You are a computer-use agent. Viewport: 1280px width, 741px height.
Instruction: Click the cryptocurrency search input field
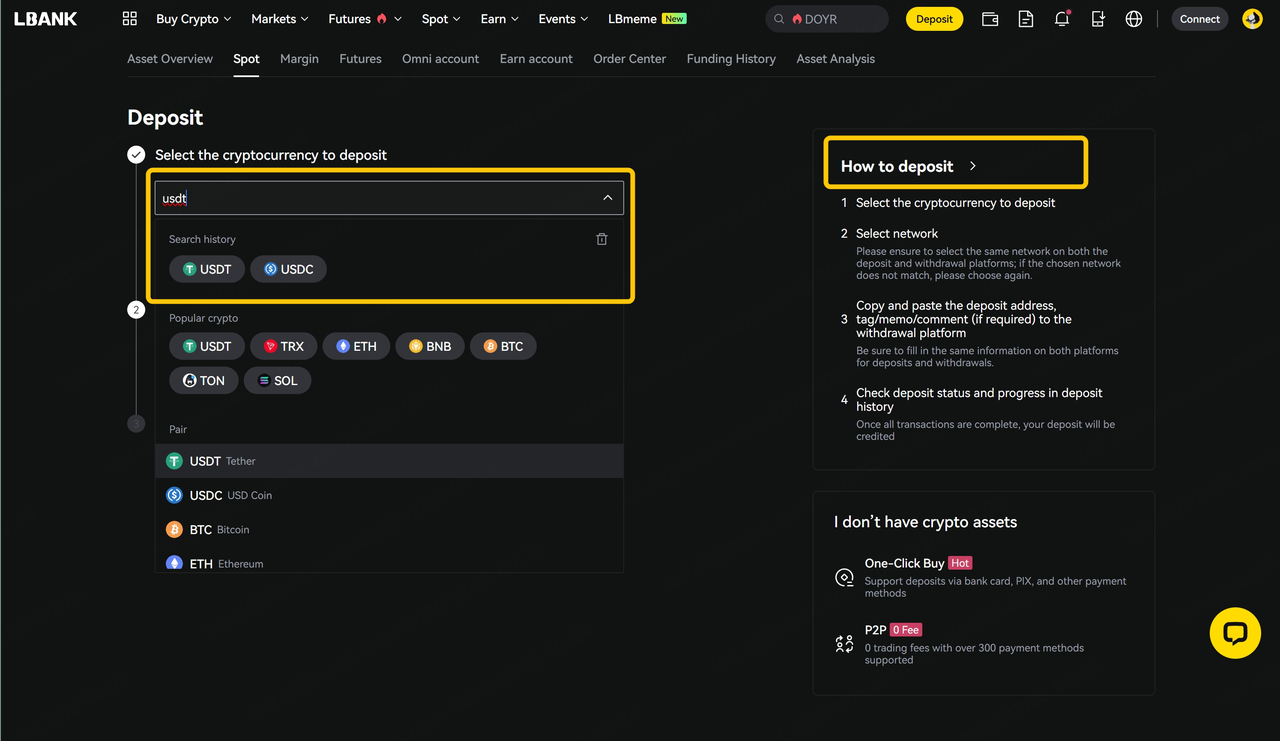[x=380, y=198]
